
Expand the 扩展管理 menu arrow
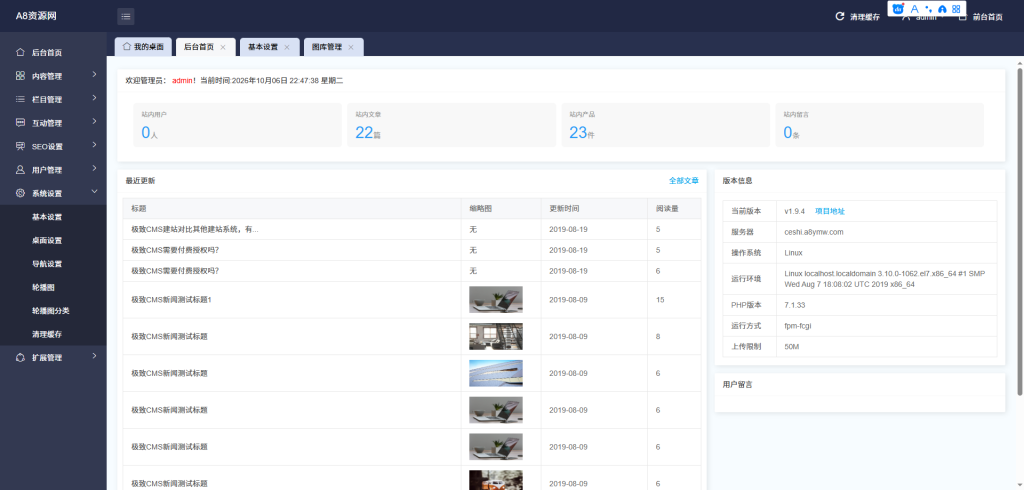coord(95,356)
